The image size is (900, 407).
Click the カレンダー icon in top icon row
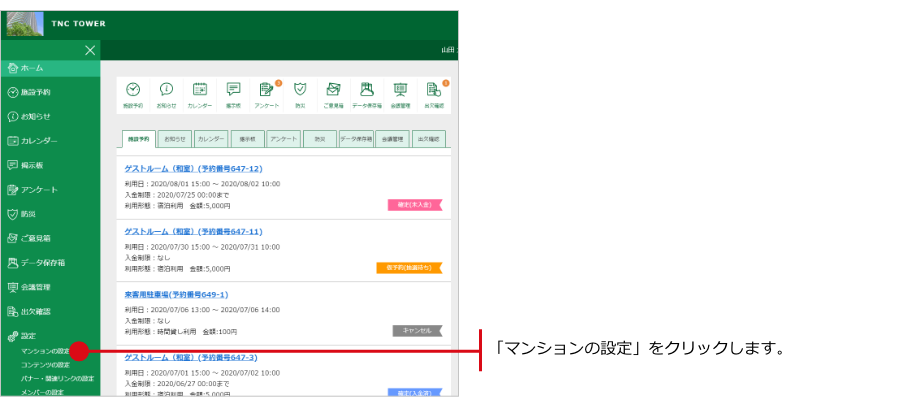[199, 92]
